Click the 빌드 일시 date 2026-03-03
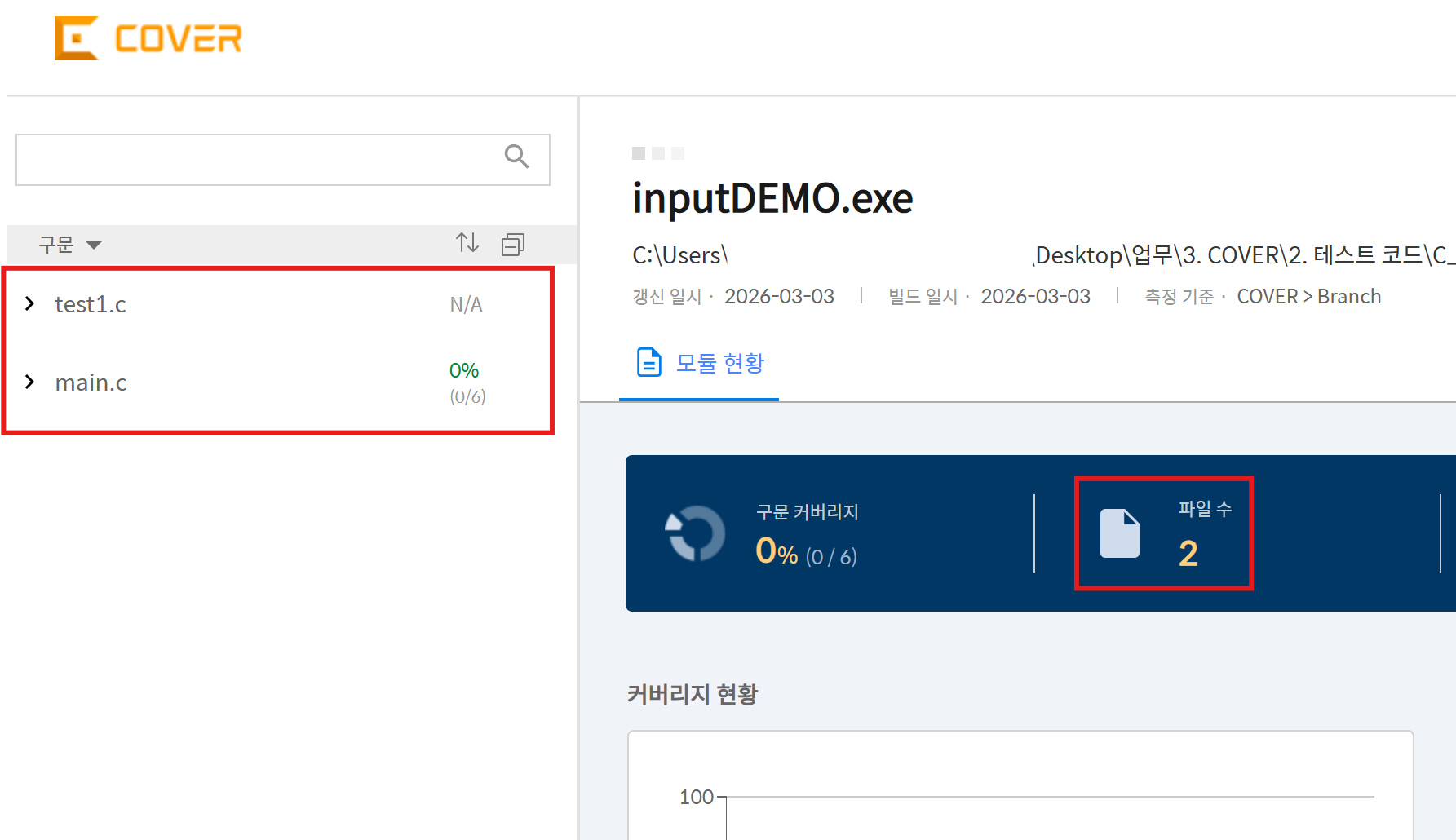Viewport: 1456px width, 840px height. coord(1035,296)
